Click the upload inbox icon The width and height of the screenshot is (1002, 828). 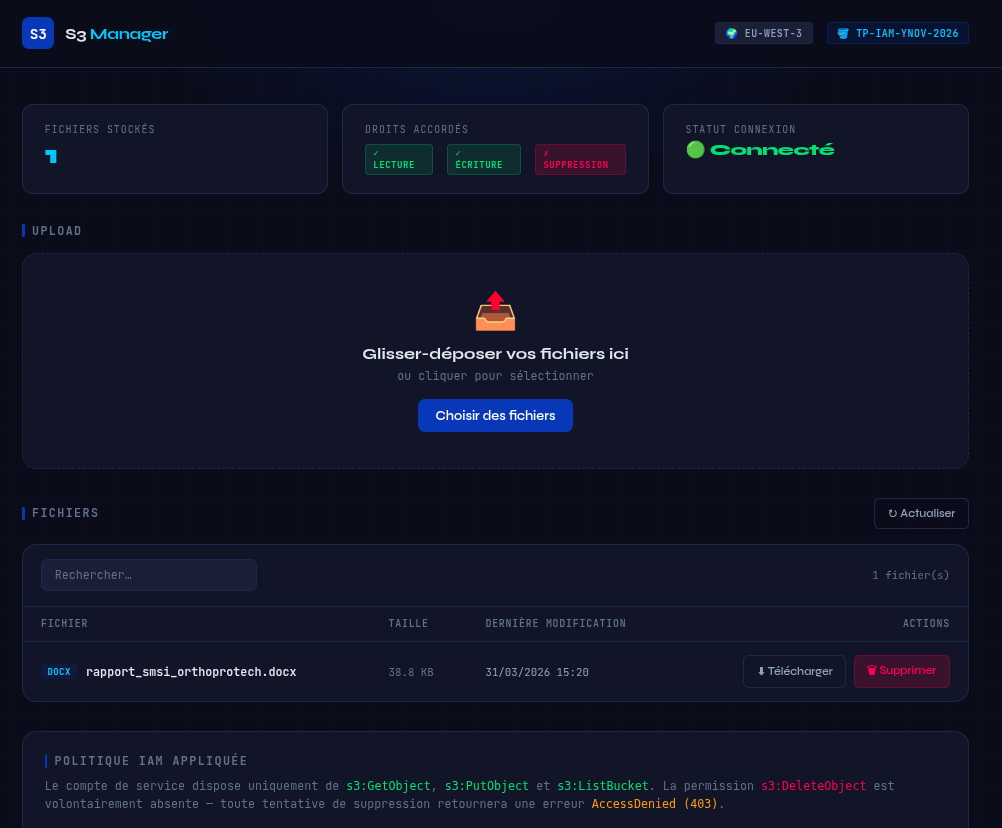coord(495,310)
